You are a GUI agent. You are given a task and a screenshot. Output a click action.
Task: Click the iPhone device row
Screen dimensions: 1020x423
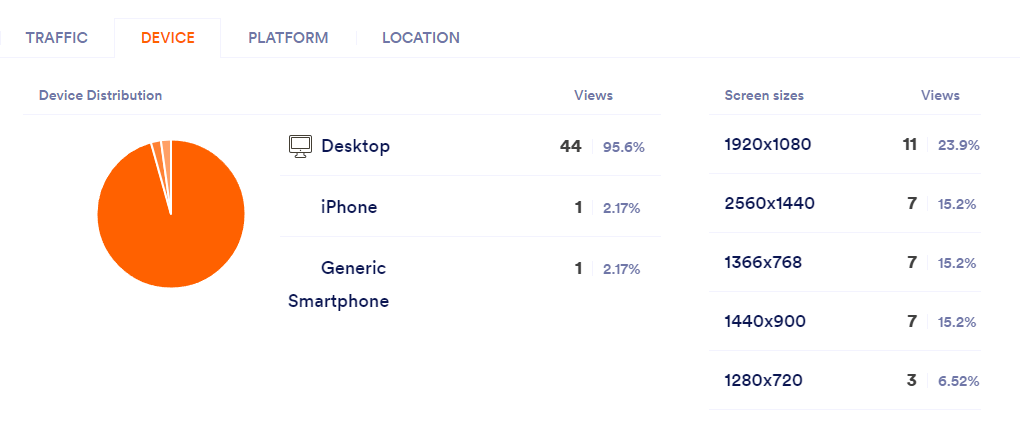(349, 208)
